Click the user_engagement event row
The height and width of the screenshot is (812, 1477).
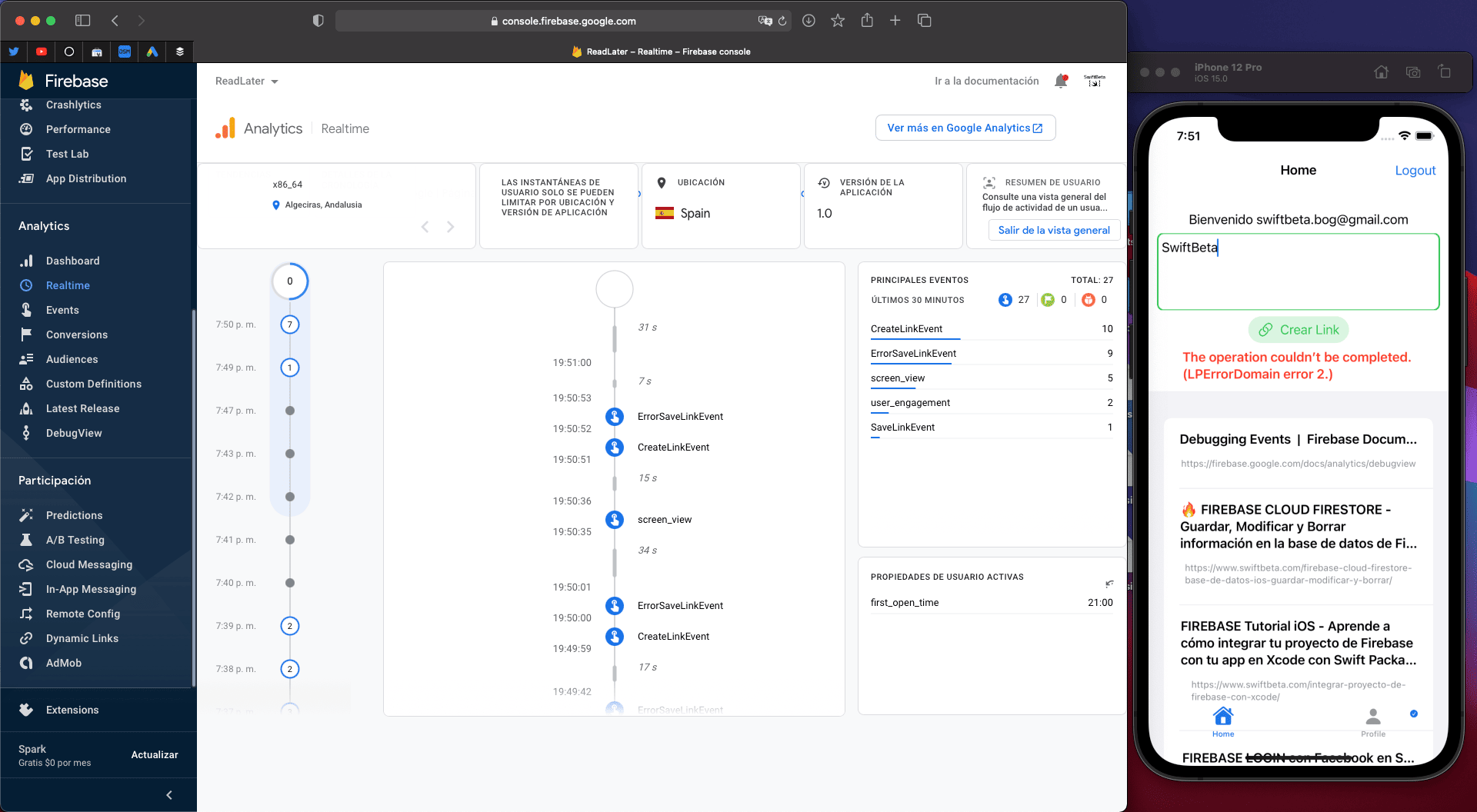point(992,403)
